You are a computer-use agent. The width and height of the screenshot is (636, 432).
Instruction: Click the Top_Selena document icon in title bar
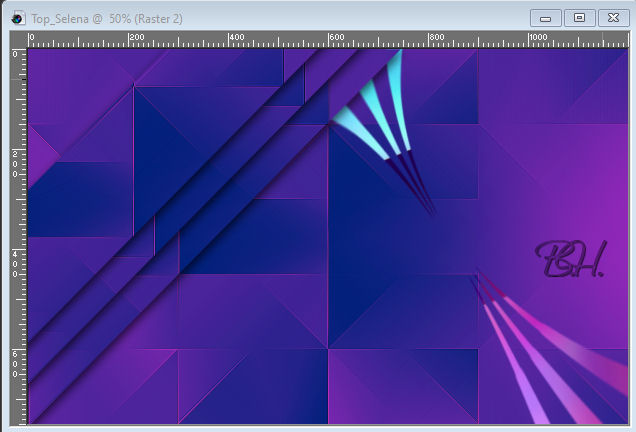click(x=17, y=18)
